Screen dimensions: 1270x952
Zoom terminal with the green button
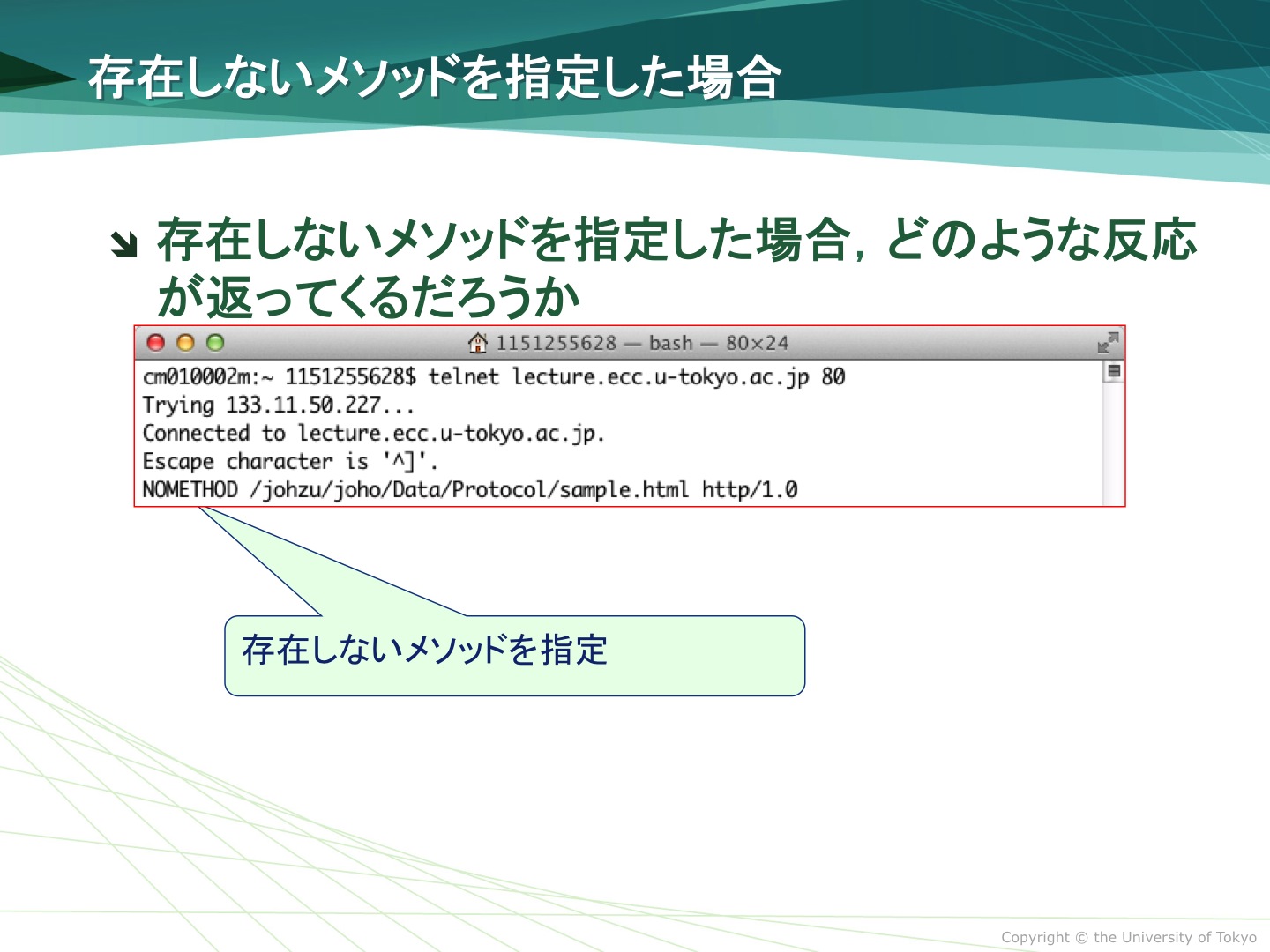(215, 343)
